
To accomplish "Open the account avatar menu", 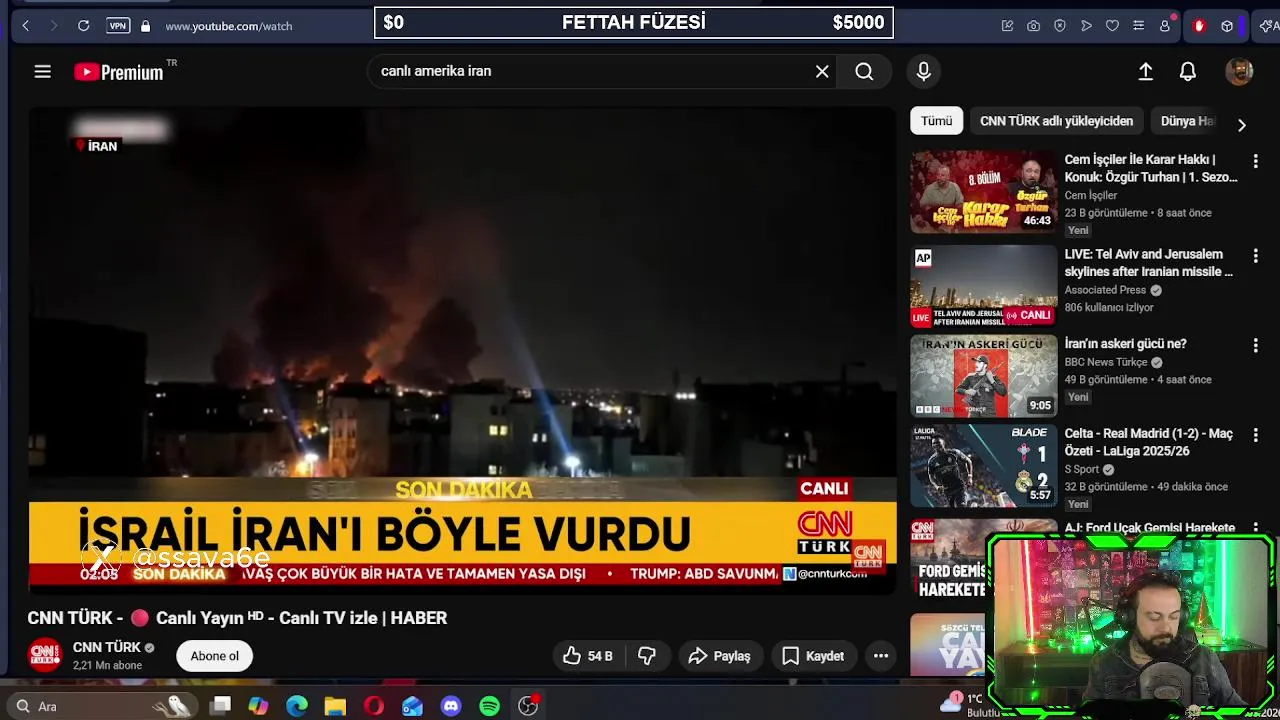I will click(x=1239, y=71).
